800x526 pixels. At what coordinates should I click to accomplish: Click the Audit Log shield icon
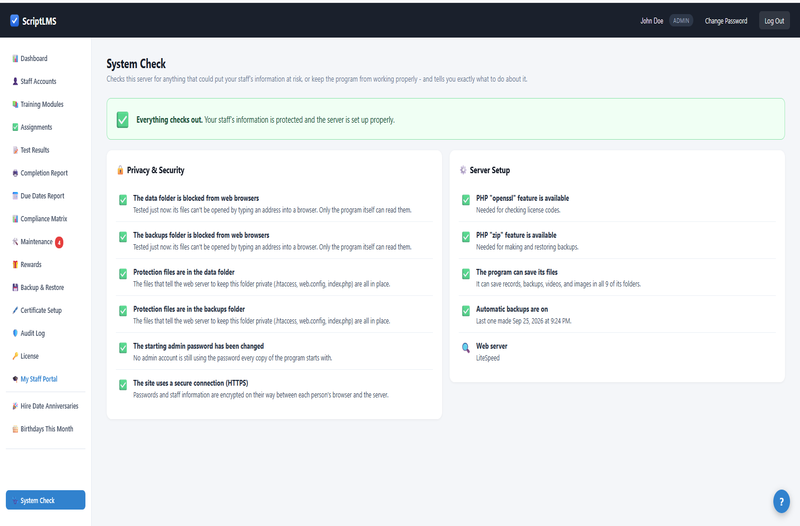pos(15,333)
